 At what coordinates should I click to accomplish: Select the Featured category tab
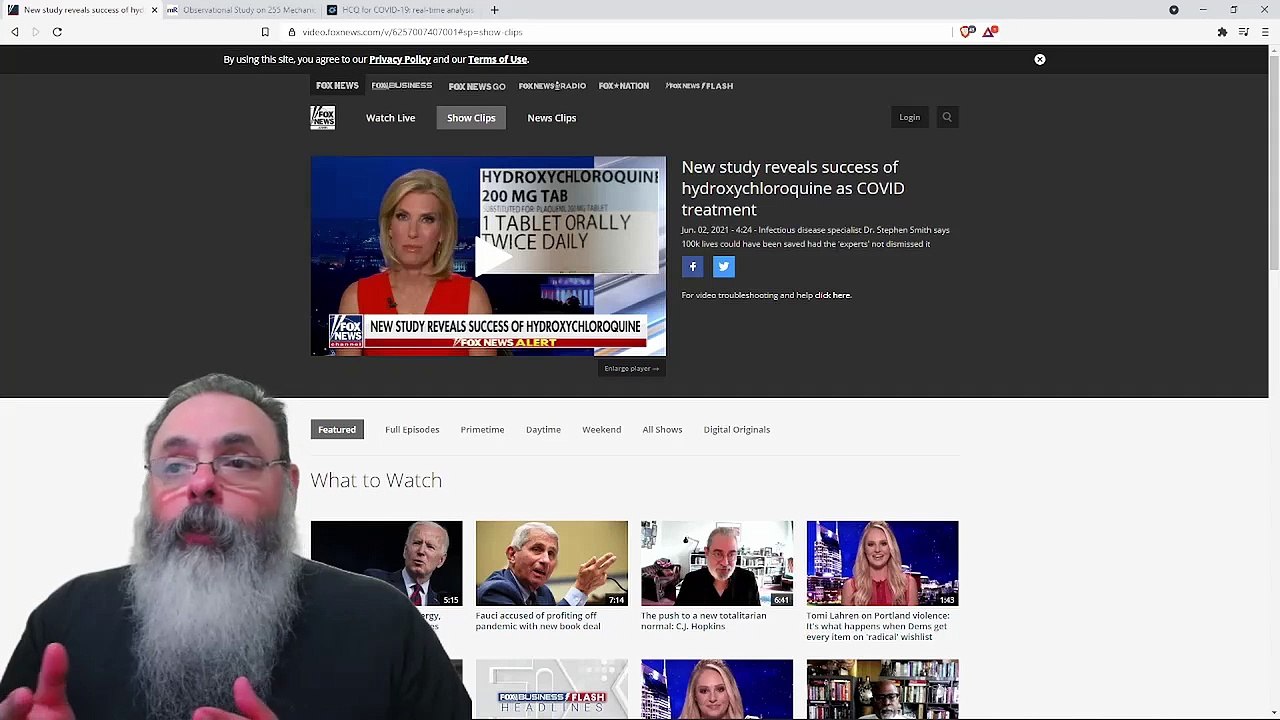click(x=337, y=430)
